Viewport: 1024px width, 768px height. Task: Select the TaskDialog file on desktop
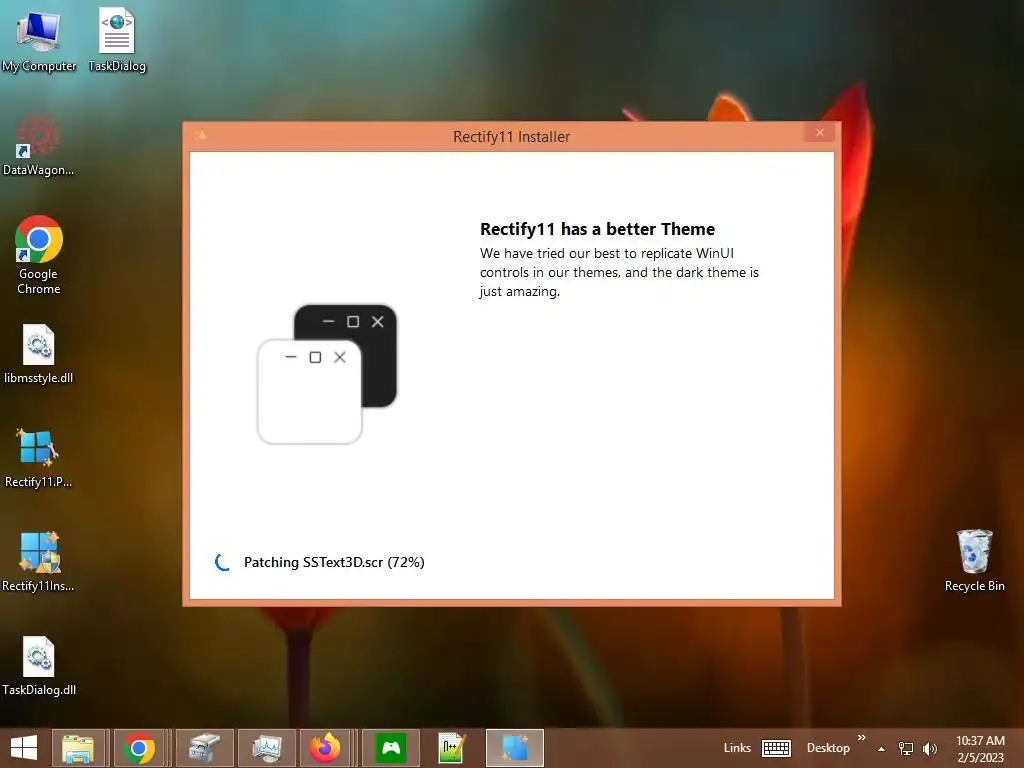coord(117,40)
